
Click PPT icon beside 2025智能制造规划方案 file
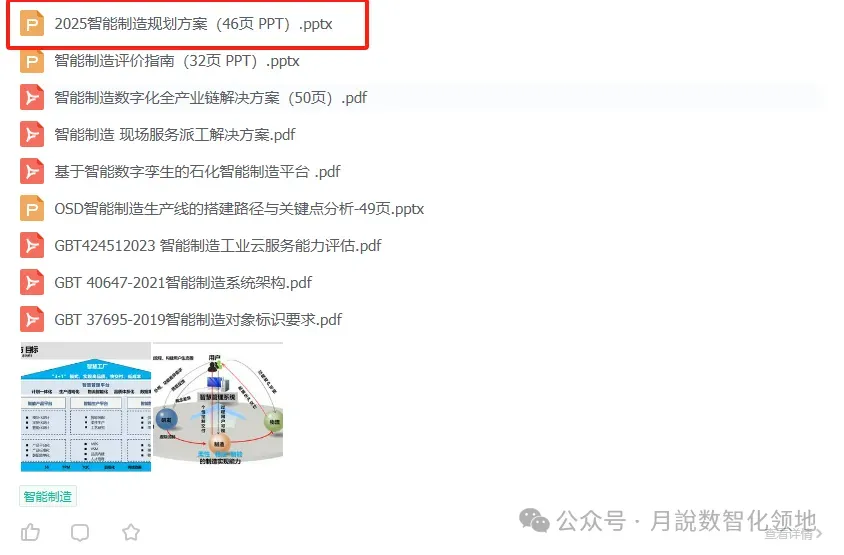pyautogui.click(x=32, y=24)
